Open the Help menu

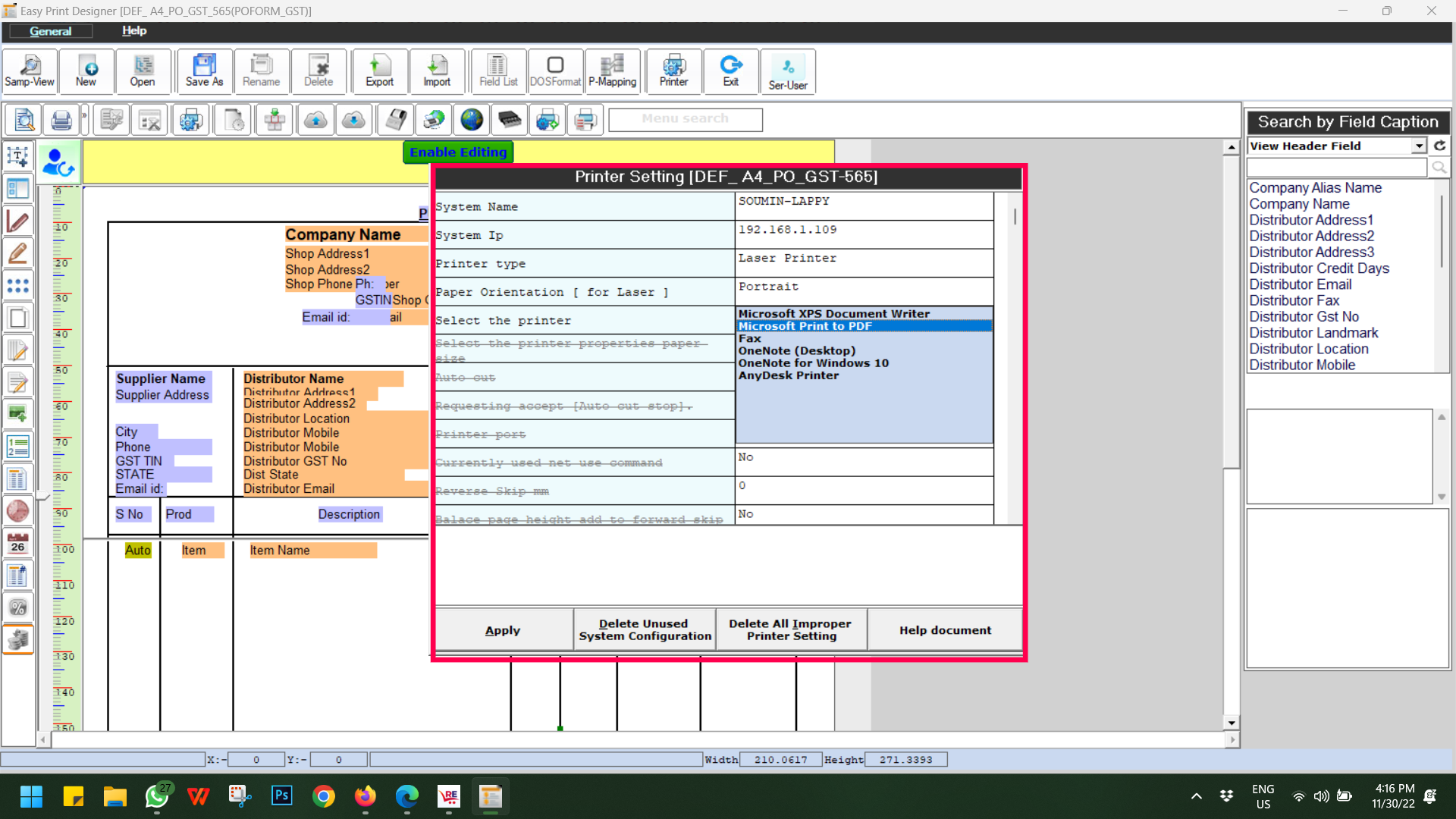[x=134, y=31]
